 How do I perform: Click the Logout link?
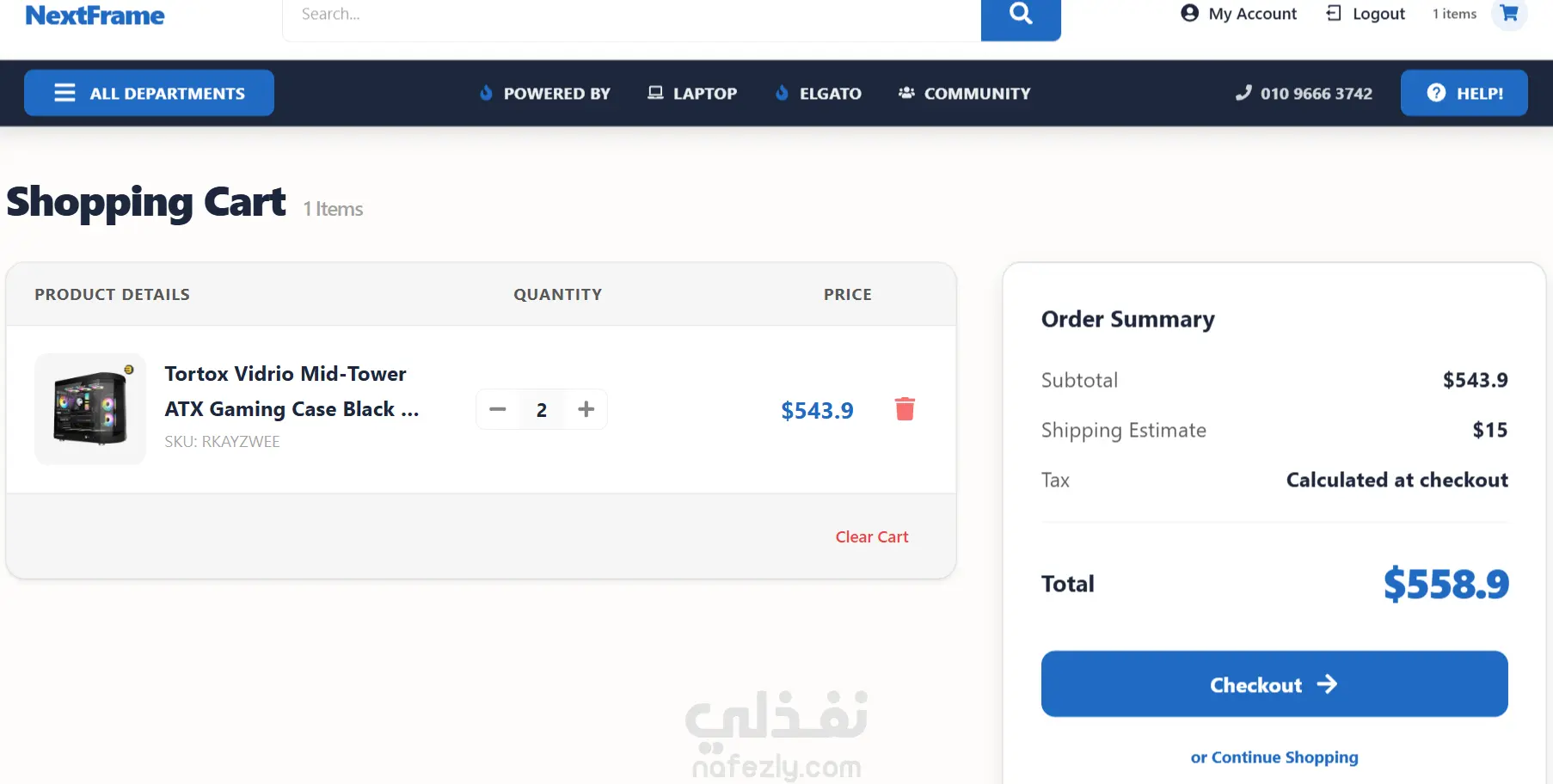coord(1366,14)
